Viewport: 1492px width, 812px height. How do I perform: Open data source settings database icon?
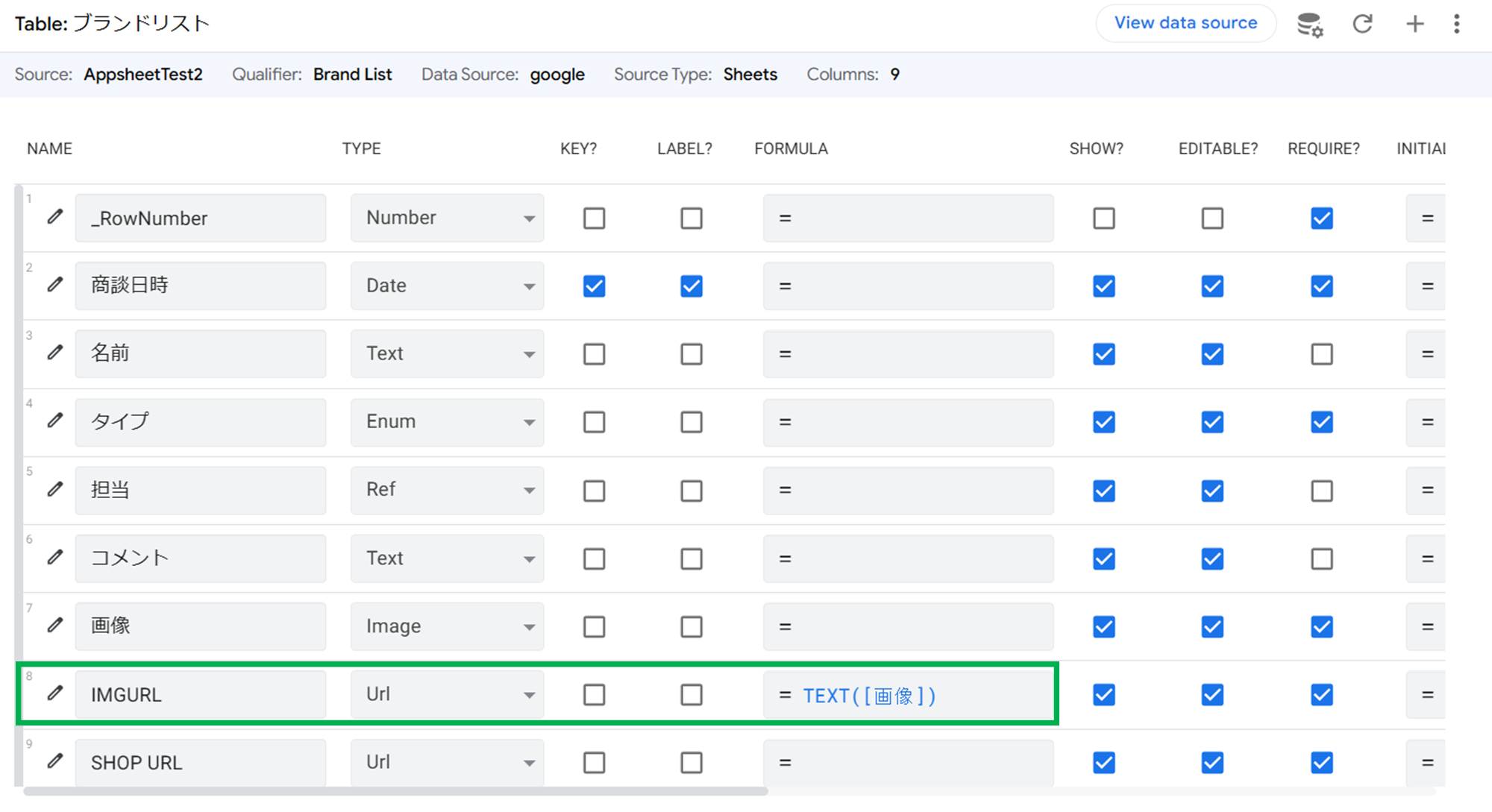click(1309, 25)
